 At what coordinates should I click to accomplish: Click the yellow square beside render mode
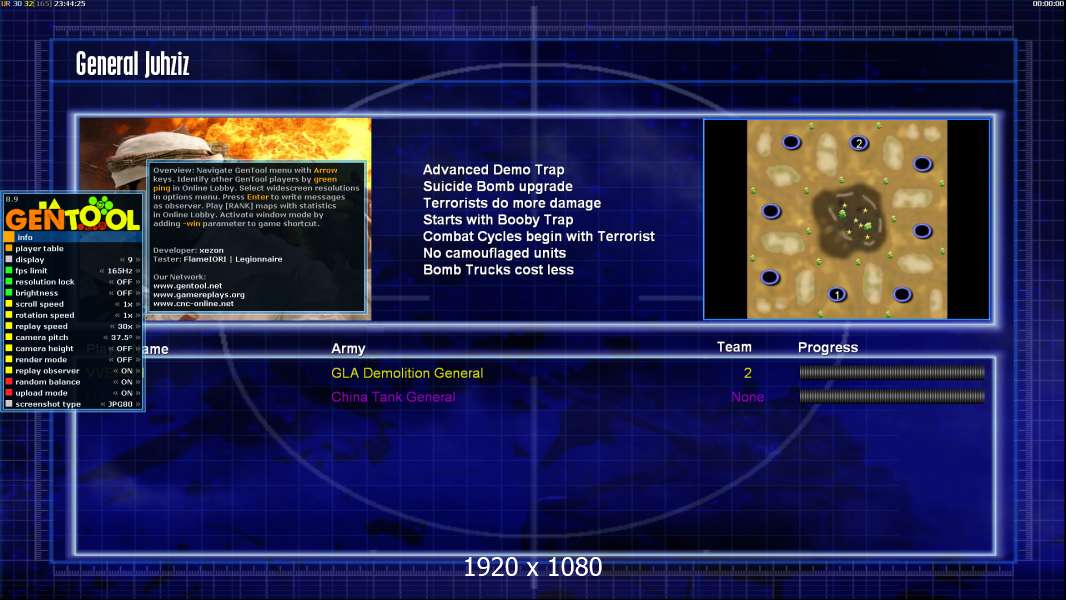(9, 359)
